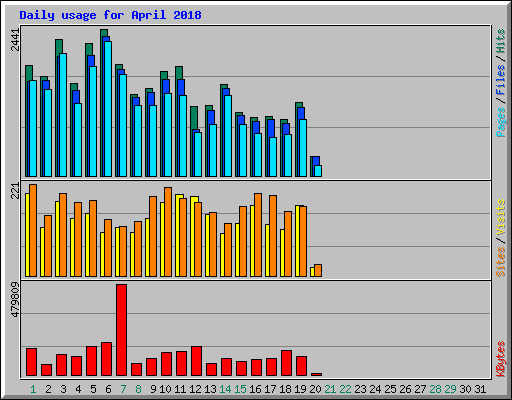Select day 24 on the x-axis

pos(375,389)
